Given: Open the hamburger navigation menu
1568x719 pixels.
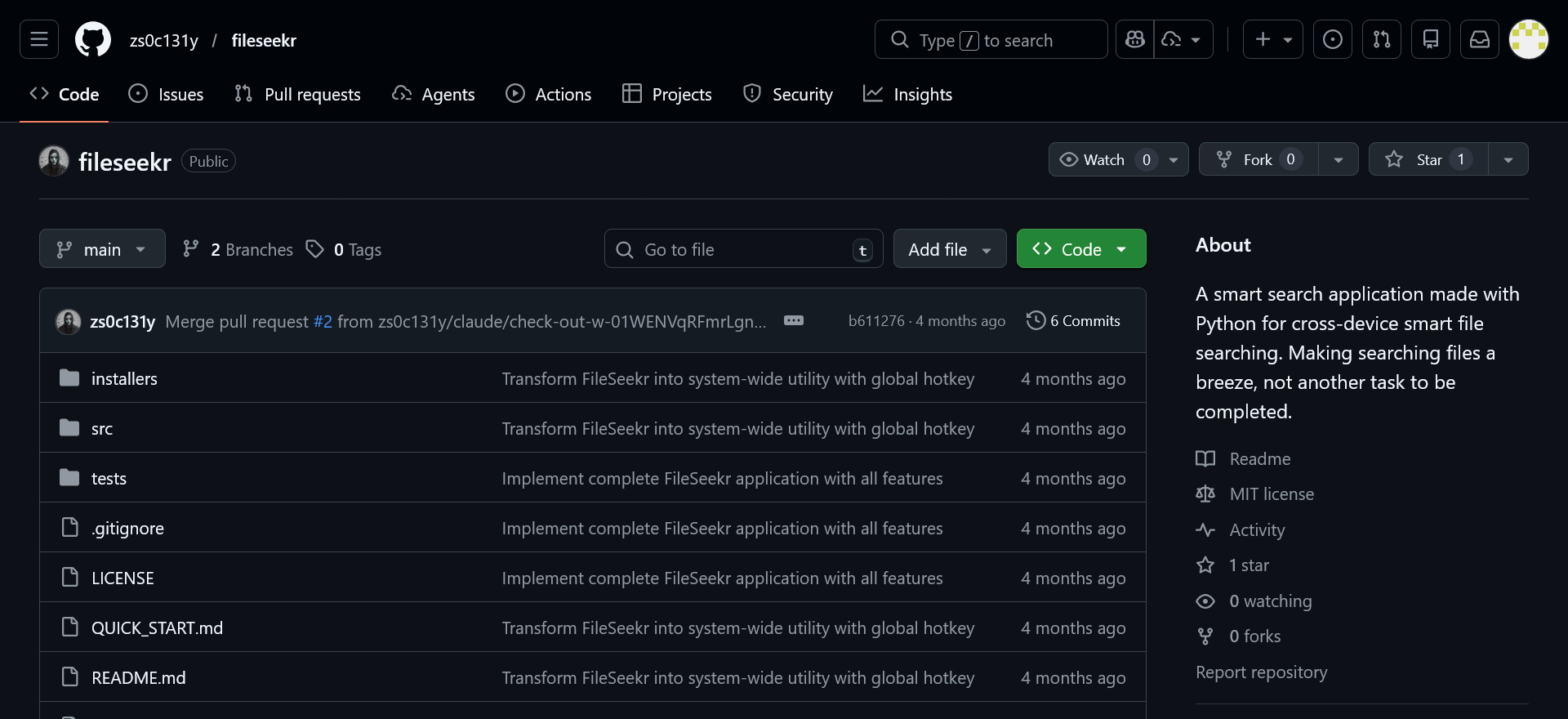Looking at the screenshot, I should 39,39.
